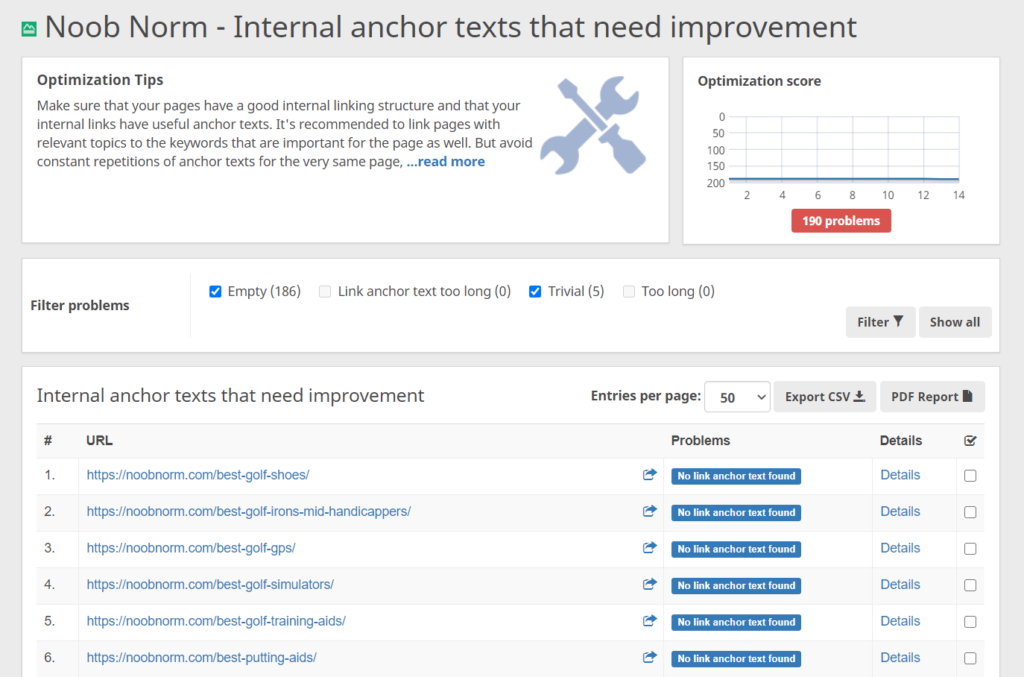Open the best-golf-irons-mid-handicappers URL link
The image size is (1024, 677).
249,511
